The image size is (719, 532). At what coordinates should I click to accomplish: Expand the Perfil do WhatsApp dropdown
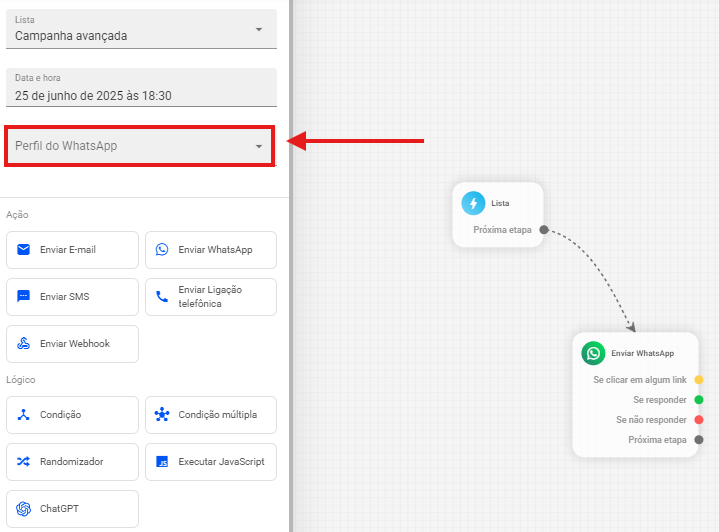tap(138, 146)
